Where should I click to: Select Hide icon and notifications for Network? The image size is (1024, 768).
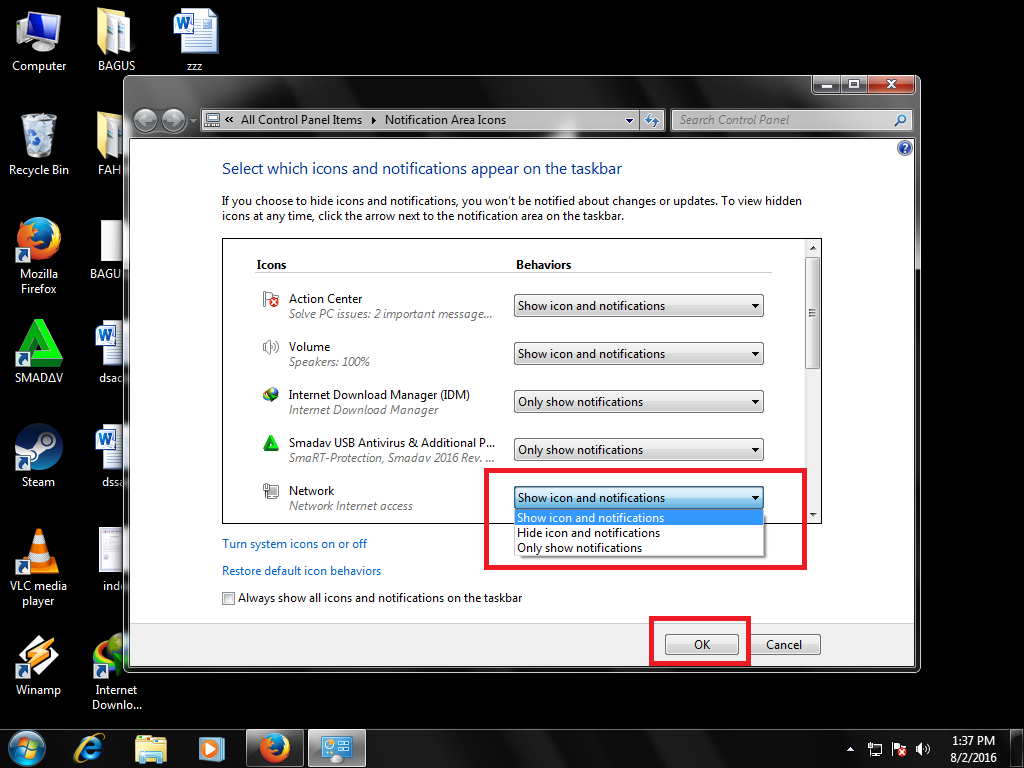coord(590,533)
